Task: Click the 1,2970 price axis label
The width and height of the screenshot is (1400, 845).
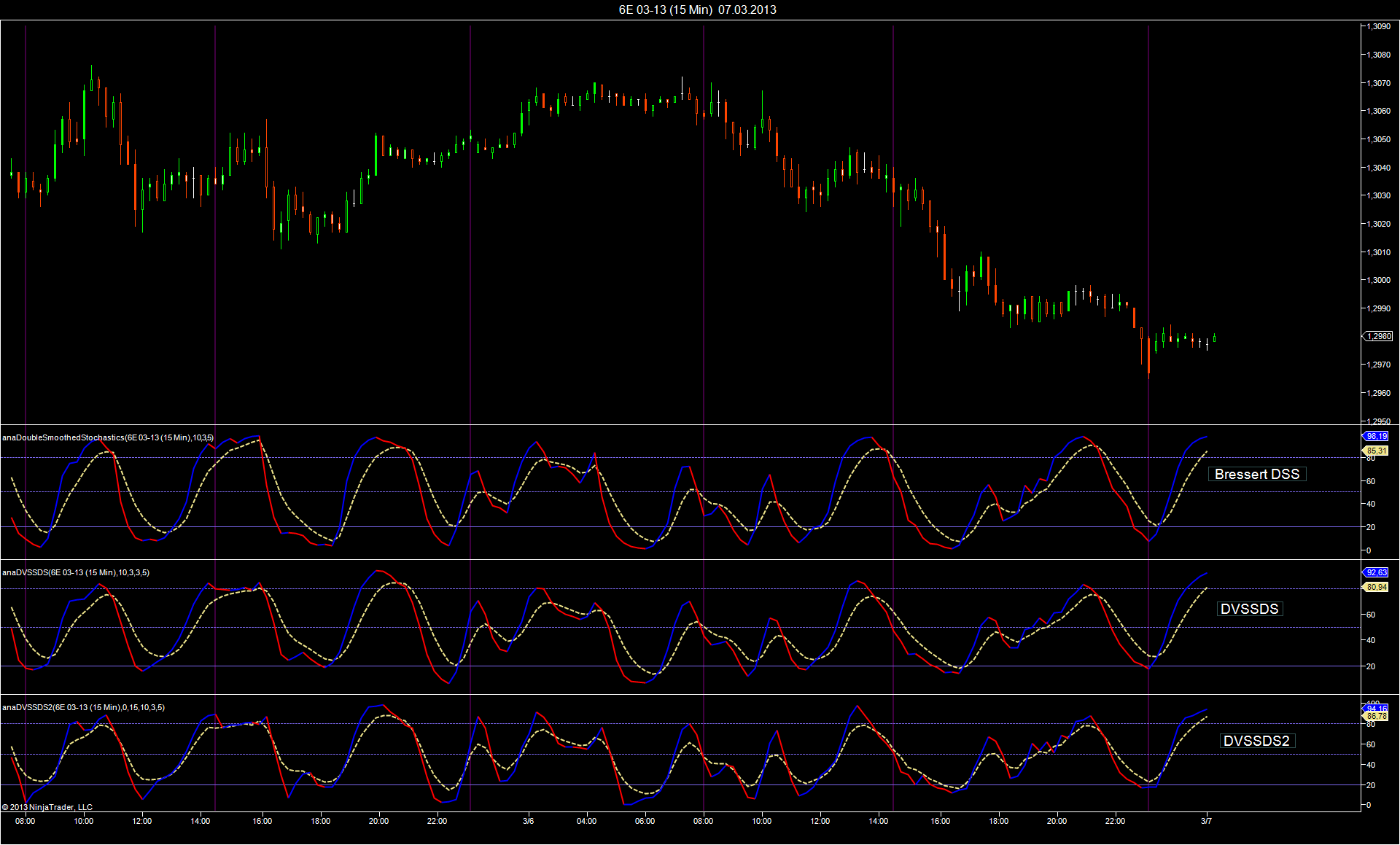Action: click(1378, 365)
